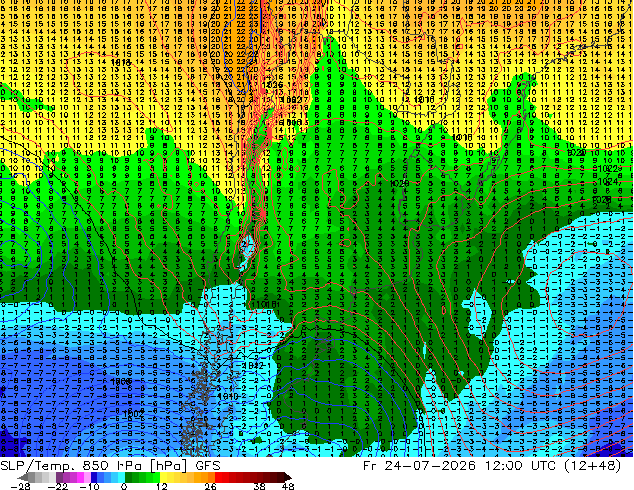
Task: Click the 48 label on the temperature legend
Action: tap(288, 486)
